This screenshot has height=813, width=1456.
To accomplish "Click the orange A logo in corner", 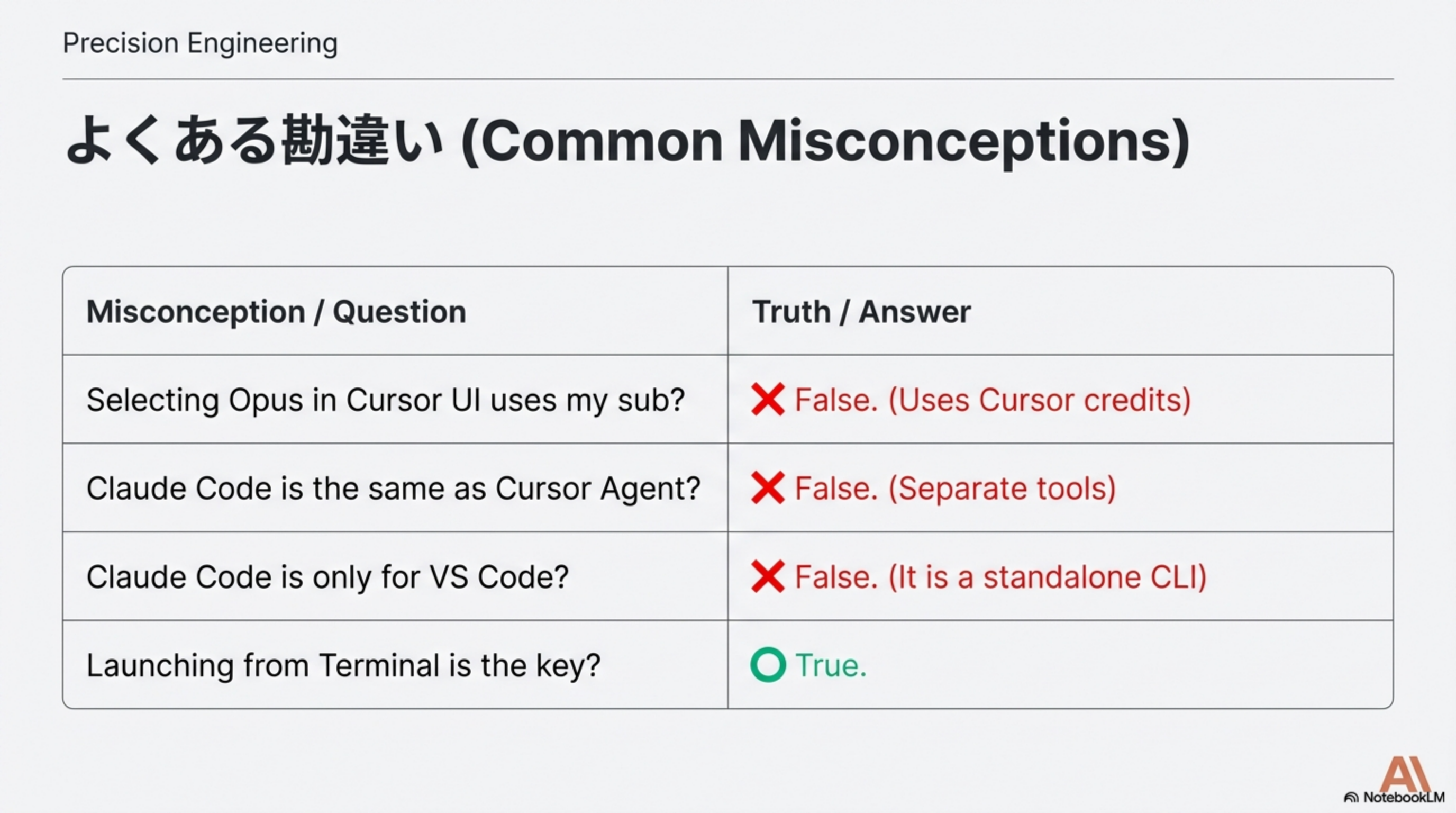I will click(x=1404, y=773).
